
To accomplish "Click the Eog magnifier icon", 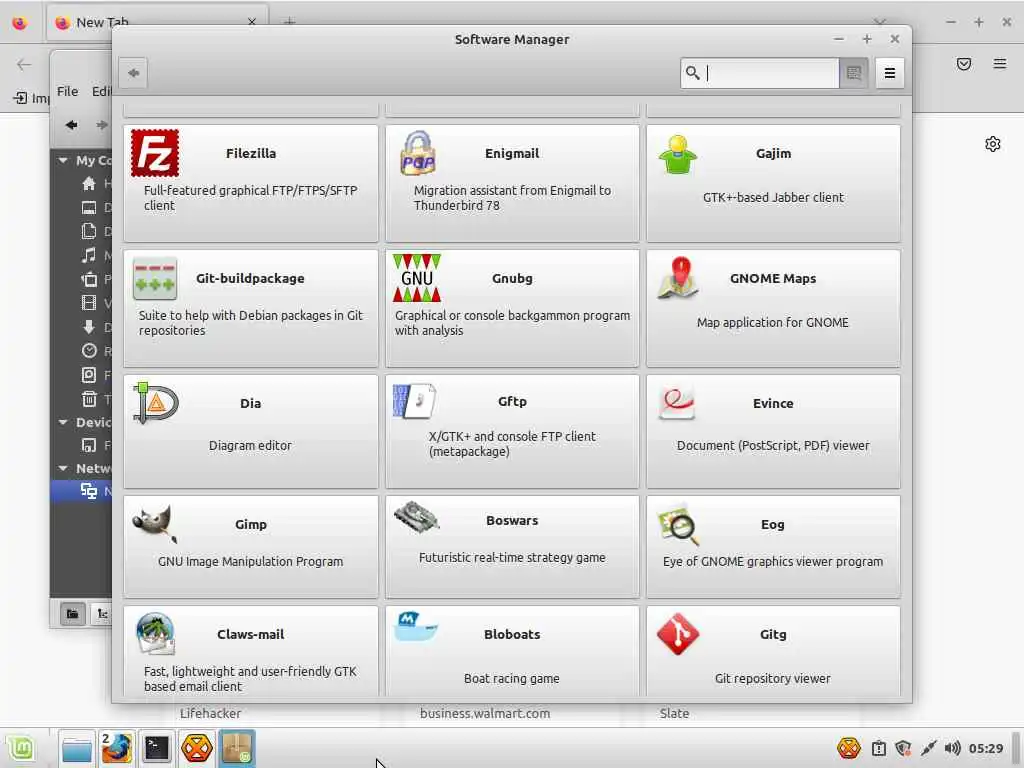I will pos(679,524).
